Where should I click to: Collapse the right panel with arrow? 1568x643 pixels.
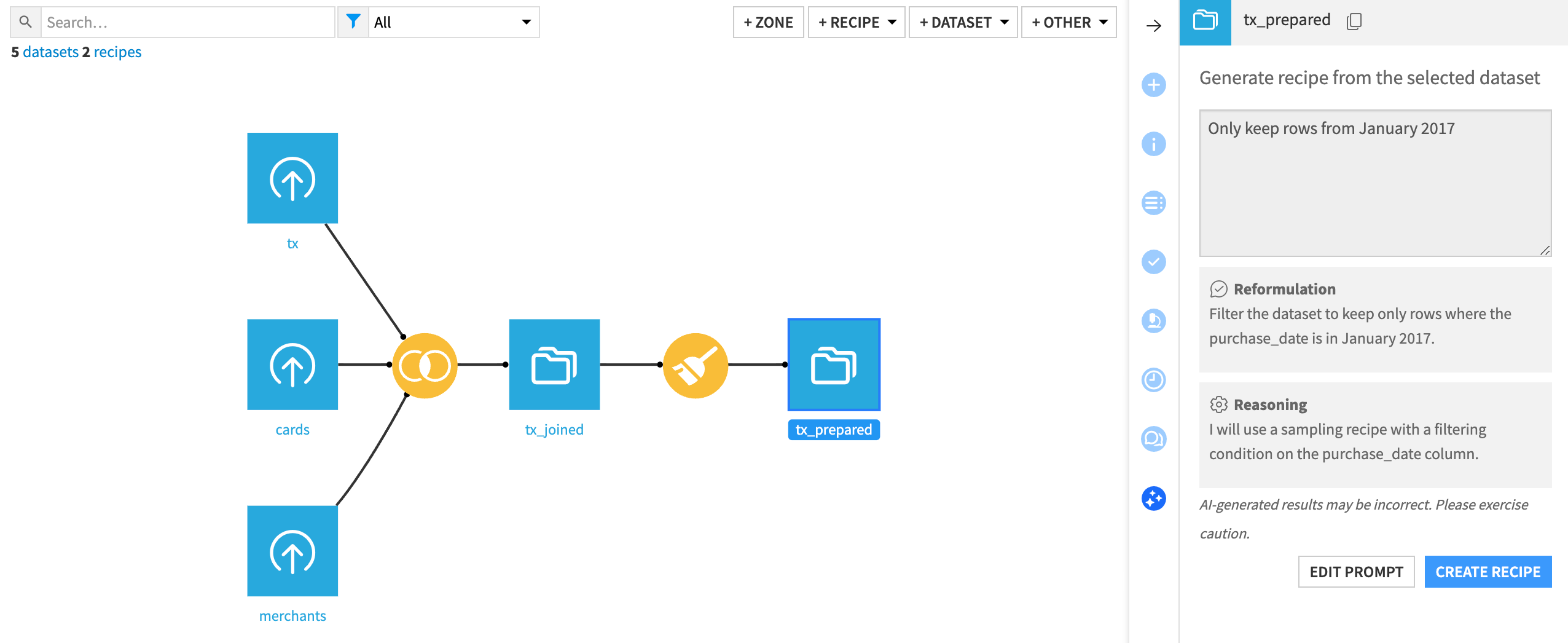[x=1153, y=26]
